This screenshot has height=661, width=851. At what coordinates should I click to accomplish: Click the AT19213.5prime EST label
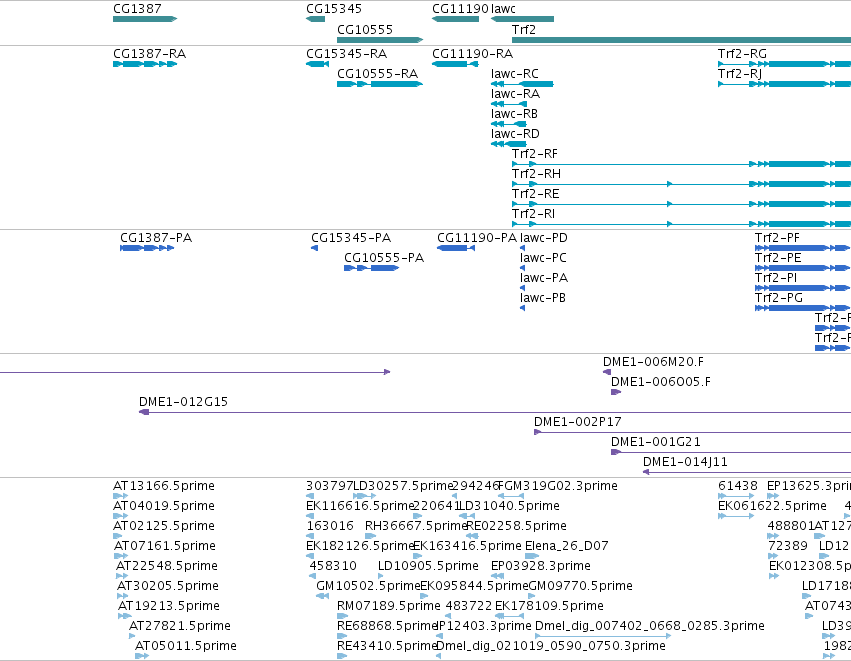tap(169, 606)
